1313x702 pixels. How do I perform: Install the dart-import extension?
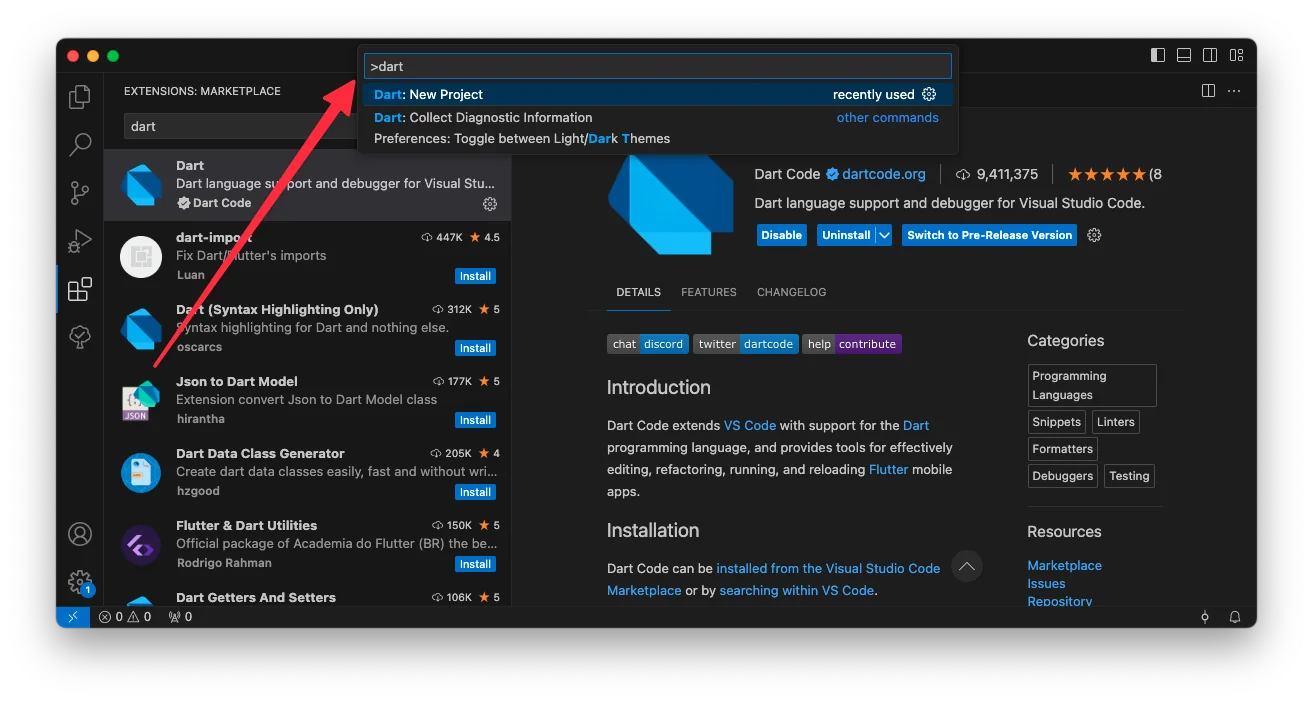tap(475, 276)
